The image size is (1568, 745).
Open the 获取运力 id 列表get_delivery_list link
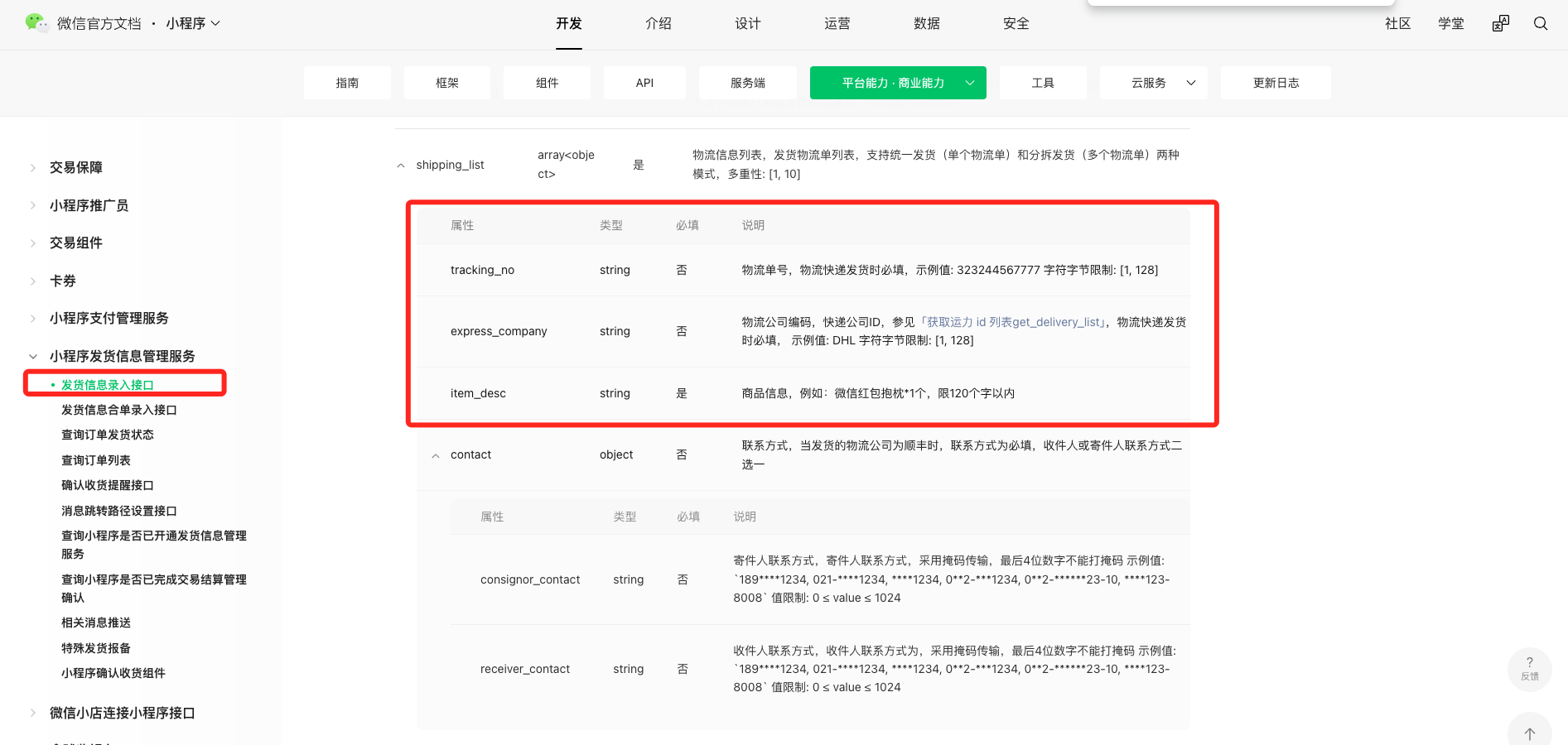click(x=1013, y=322)
